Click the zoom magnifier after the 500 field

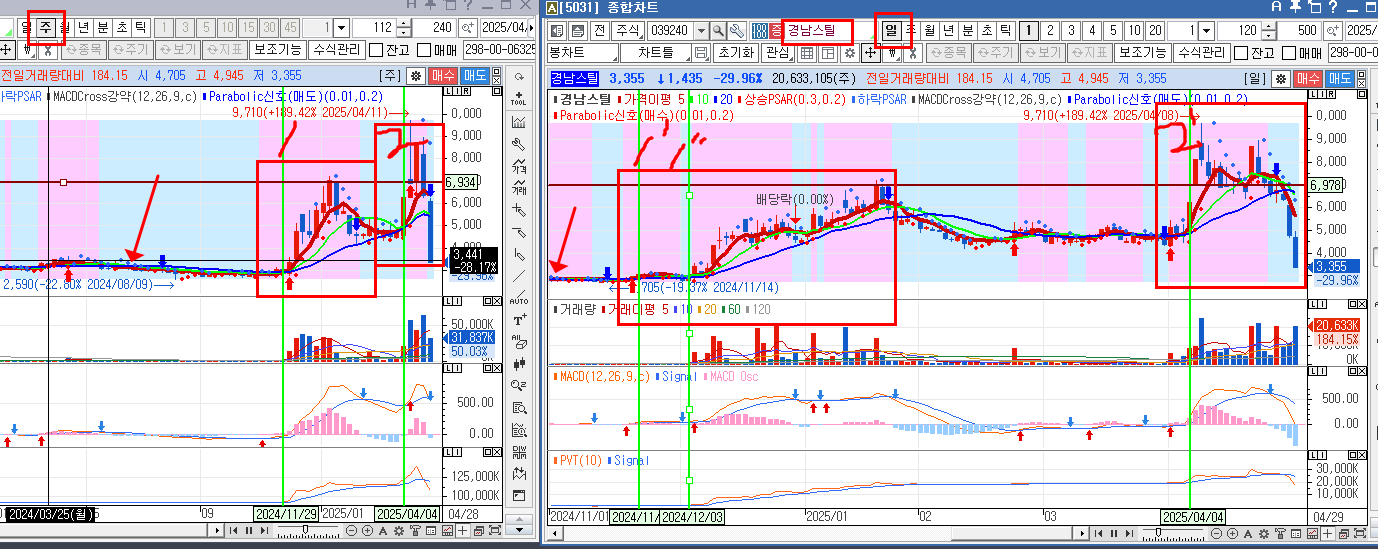click(x=1331, y=30)
